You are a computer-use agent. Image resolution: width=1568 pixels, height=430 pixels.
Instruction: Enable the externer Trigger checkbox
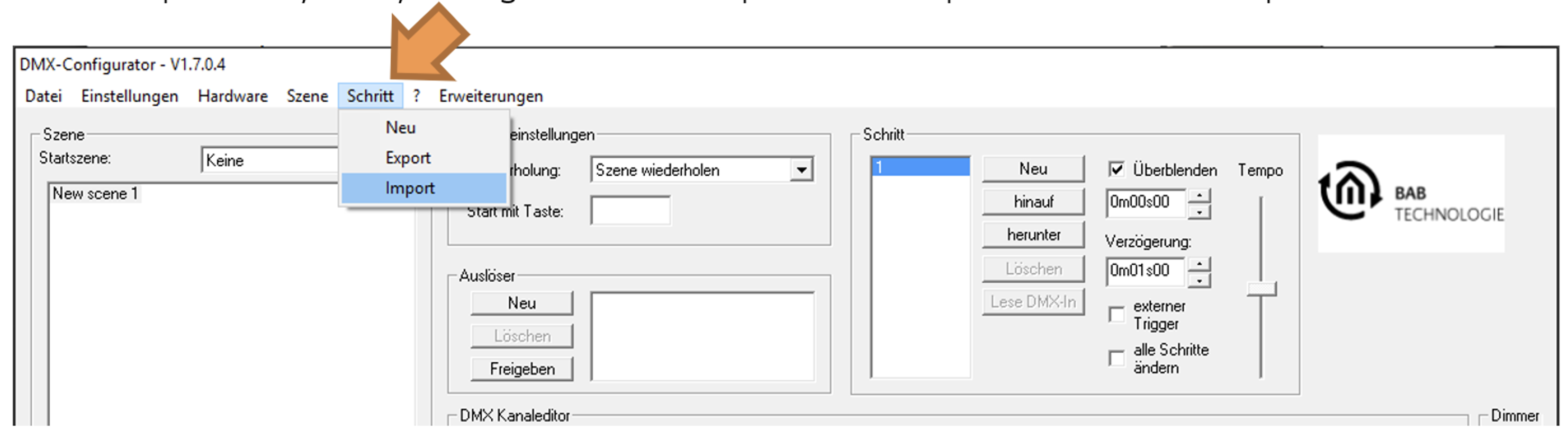pyautogui.click(x=1116, y=315)
